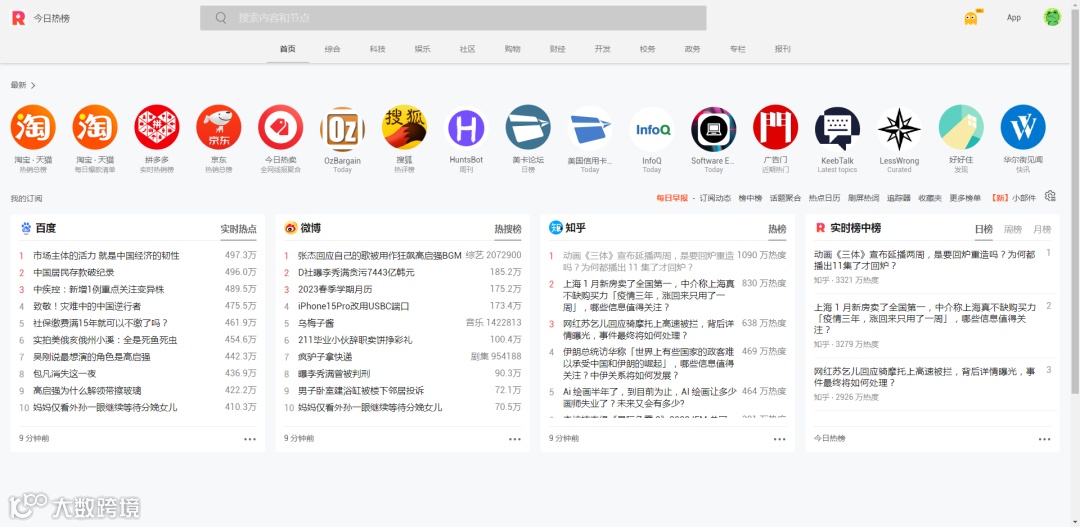The height and width of the screenshot is (527, 1080).
Task: Click the search magnifier icon
Action: tap(221, 18)
